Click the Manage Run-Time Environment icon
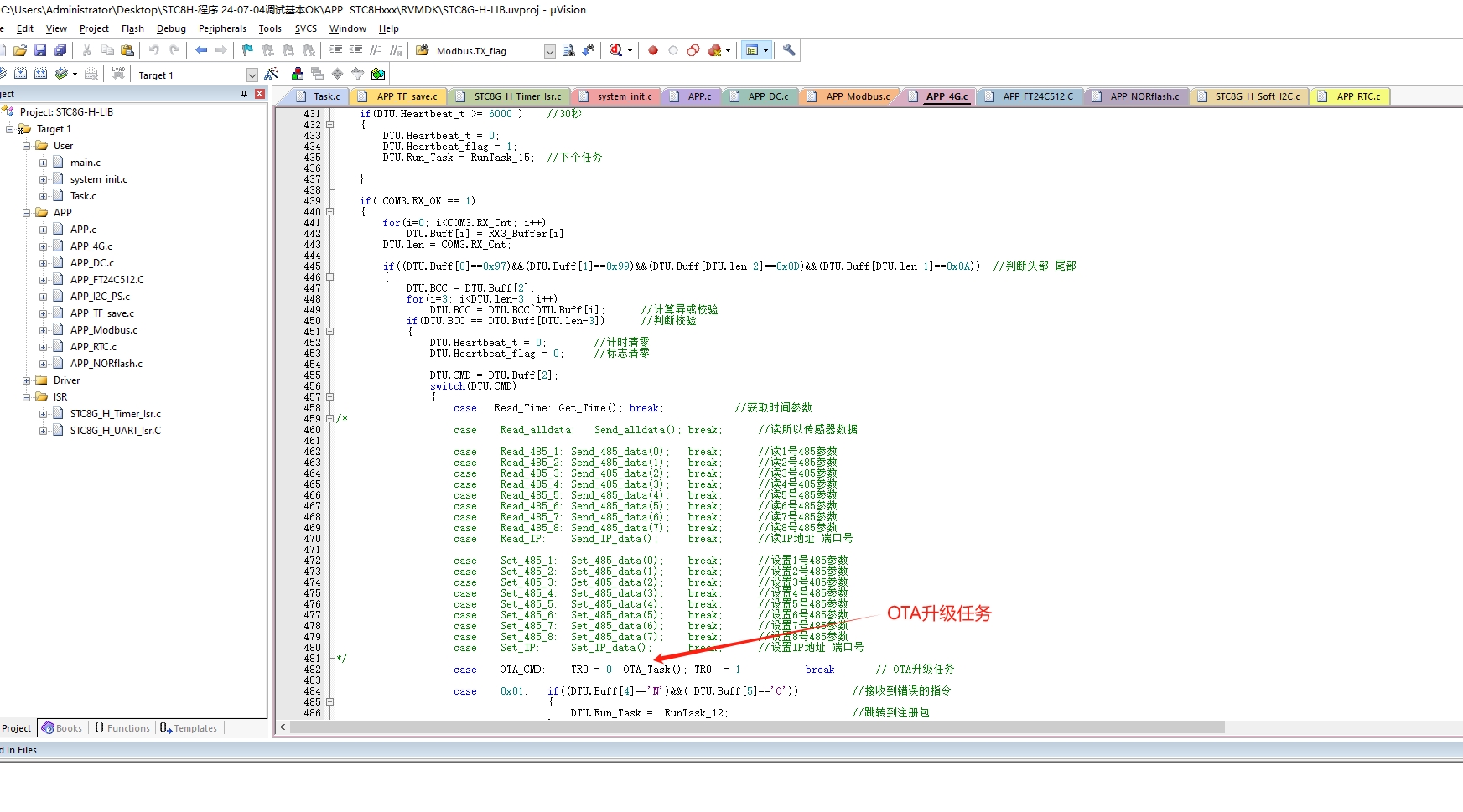1463x812 pixels. click(x=338, y=75)
